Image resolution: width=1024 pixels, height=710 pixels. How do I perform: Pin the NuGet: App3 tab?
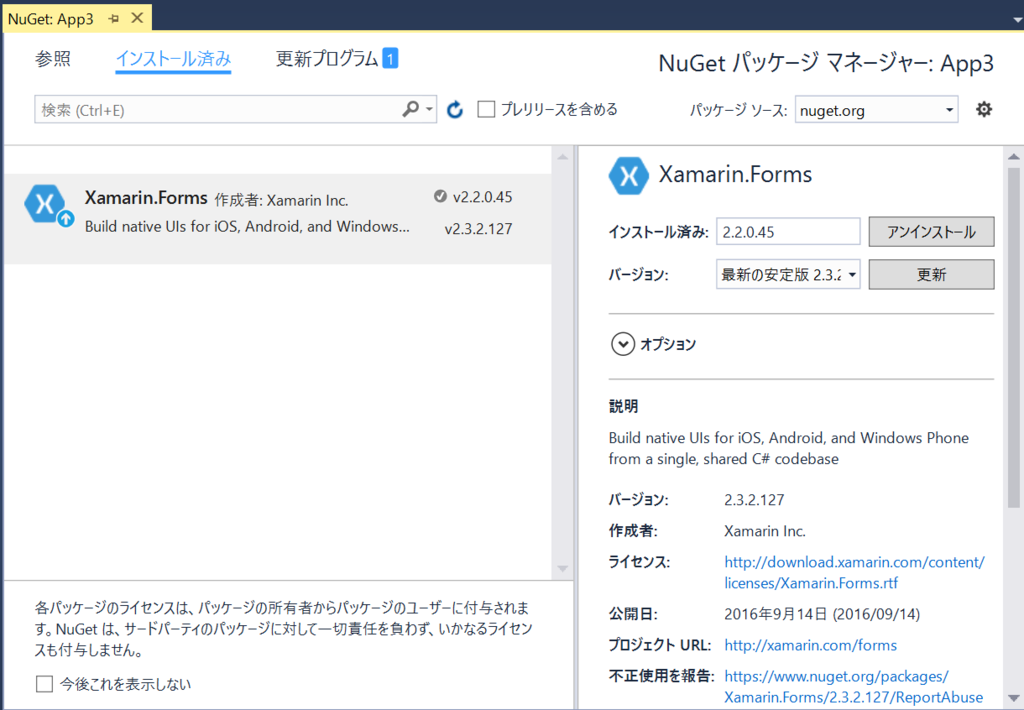(114, 19)
